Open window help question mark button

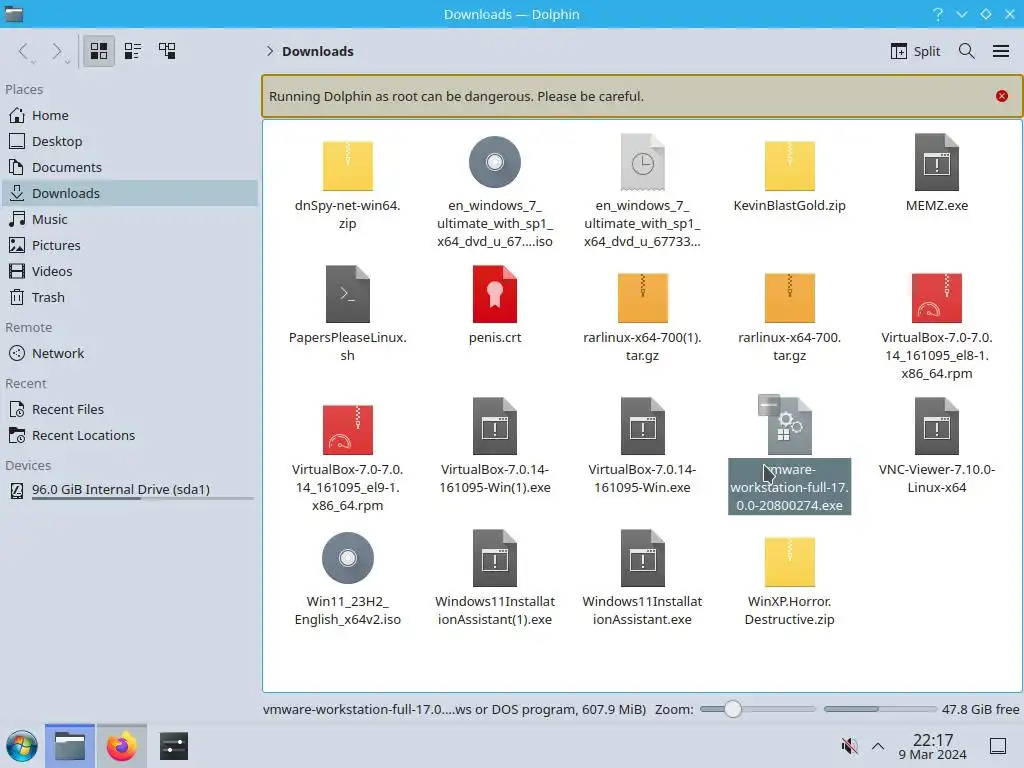938,14
